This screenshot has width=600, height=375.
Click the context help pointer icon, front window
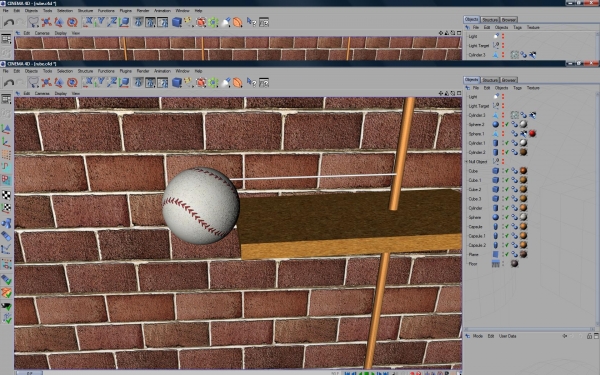click(251, 82)
